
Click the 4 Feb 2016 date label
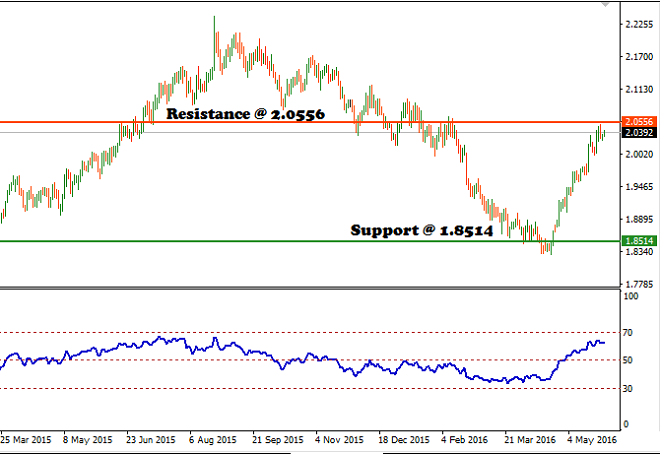pyautogui.click(x=465, y=440)
